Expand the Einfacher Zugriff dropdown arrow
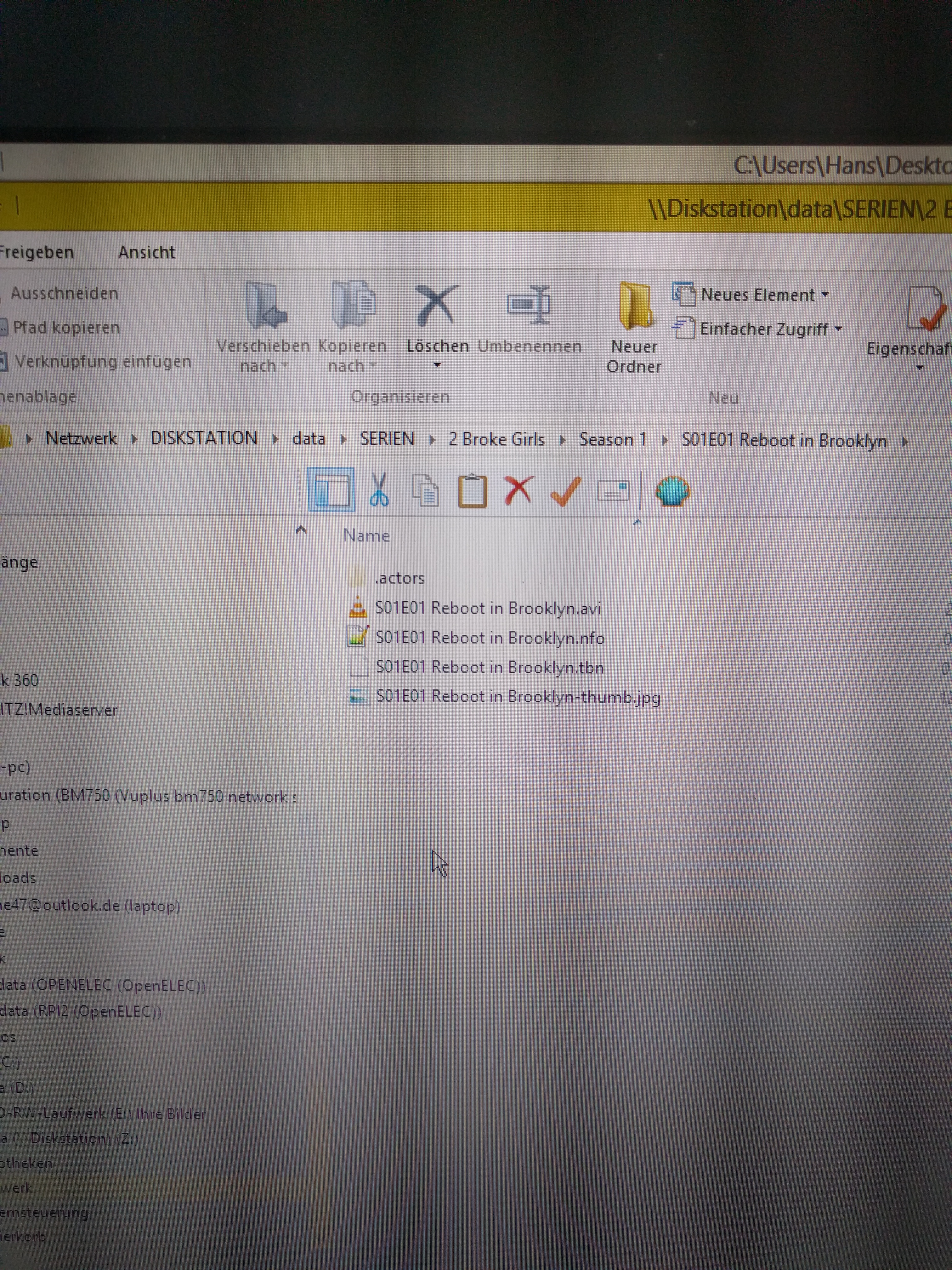This screenshot has height=1270, width=952. click(838, 329)
